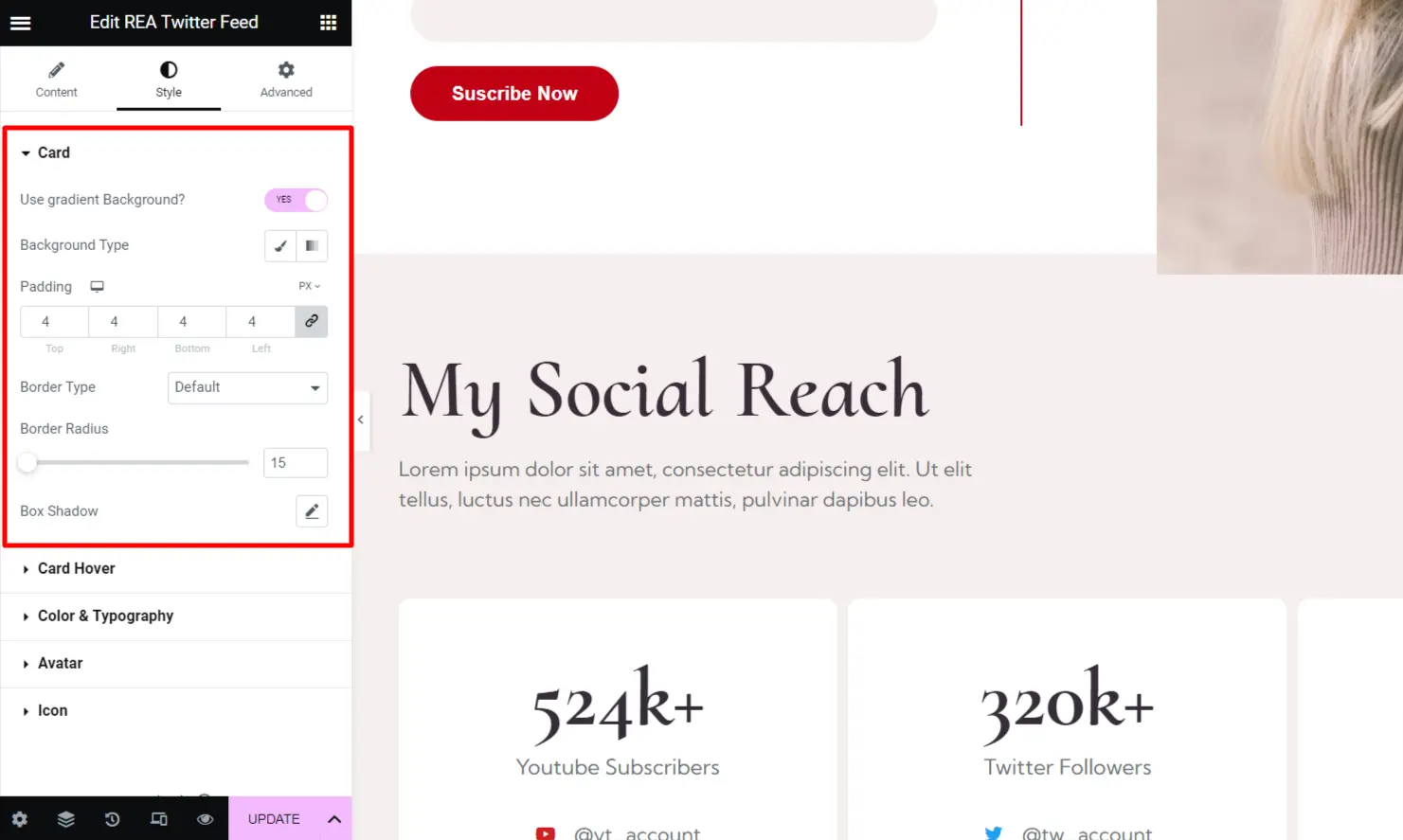Select classic brush background type
This screenshot has height=840, width=1403.
[280, 245]
